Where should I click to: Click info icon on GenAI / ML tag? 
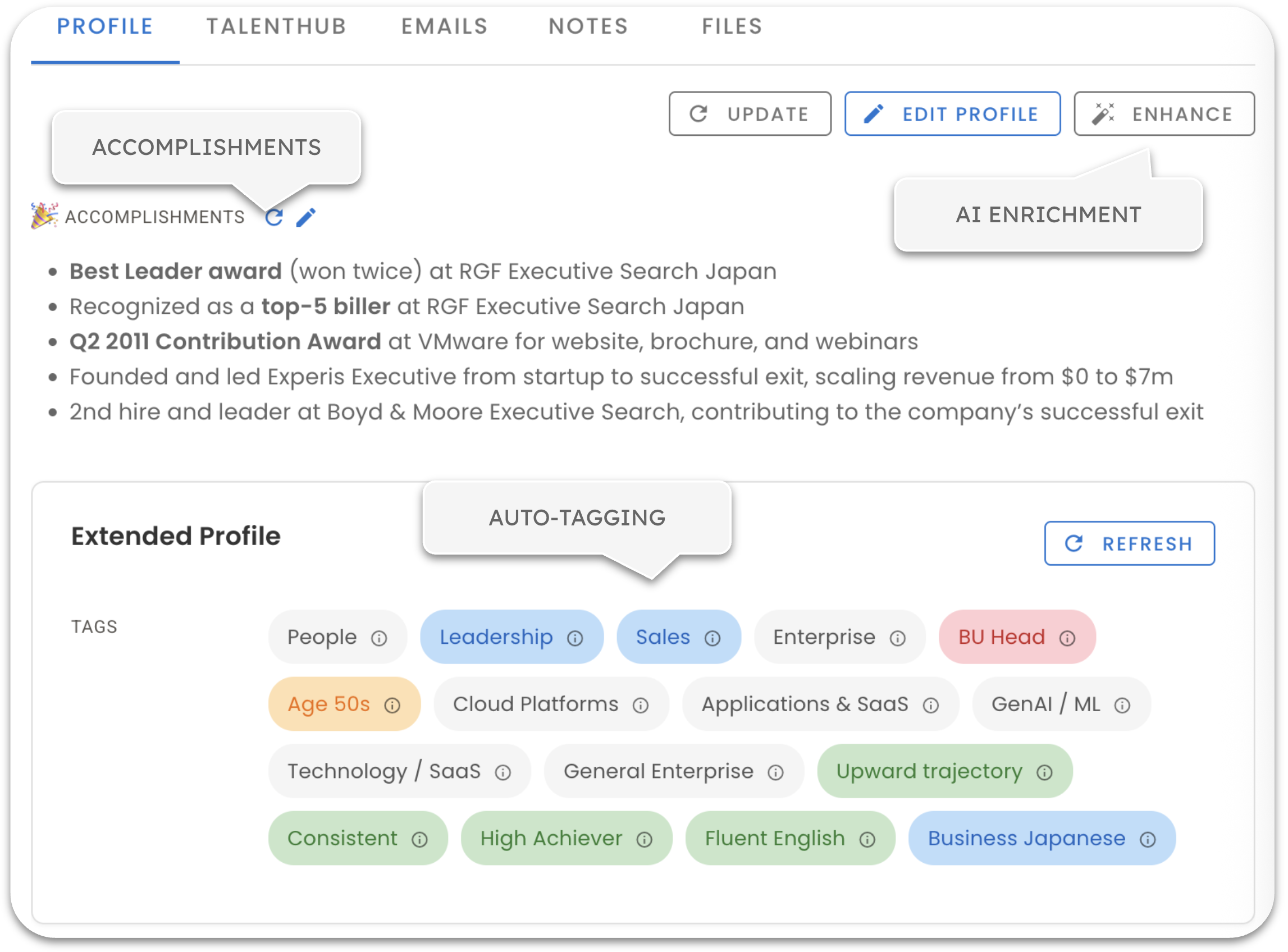(x=1122, y=706)
